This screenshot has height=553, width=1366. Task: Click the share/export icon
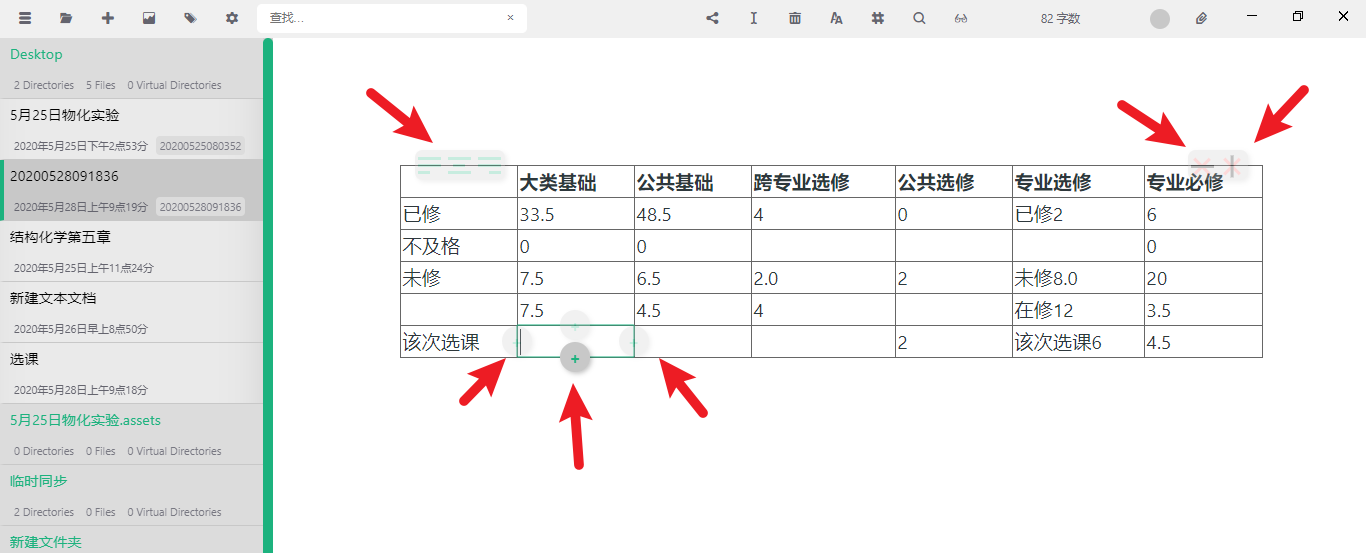point(712,18)
